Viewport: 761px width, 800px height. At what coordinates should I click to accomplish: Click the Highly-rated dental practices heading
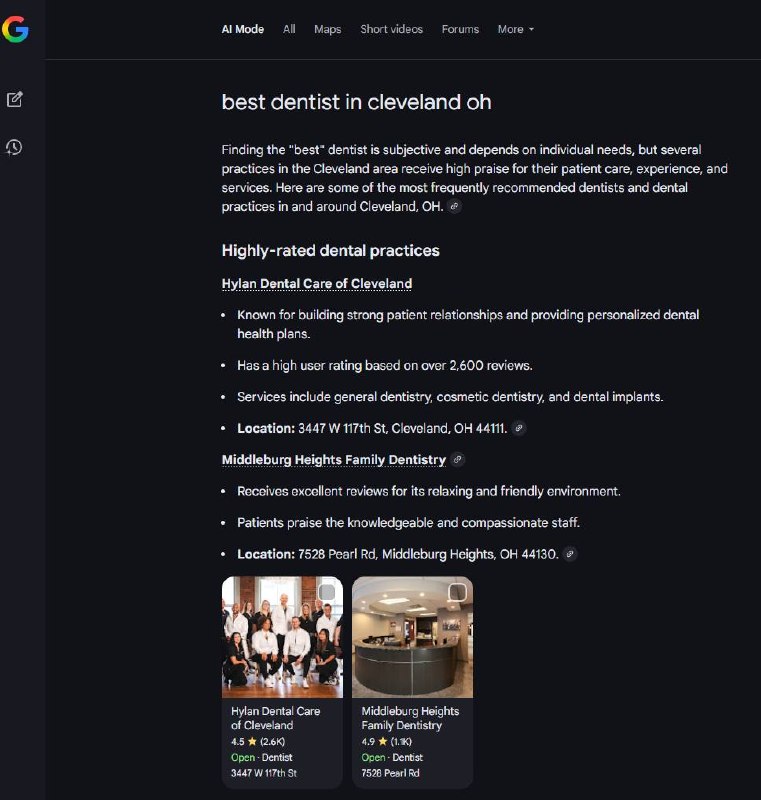point(331,251)
